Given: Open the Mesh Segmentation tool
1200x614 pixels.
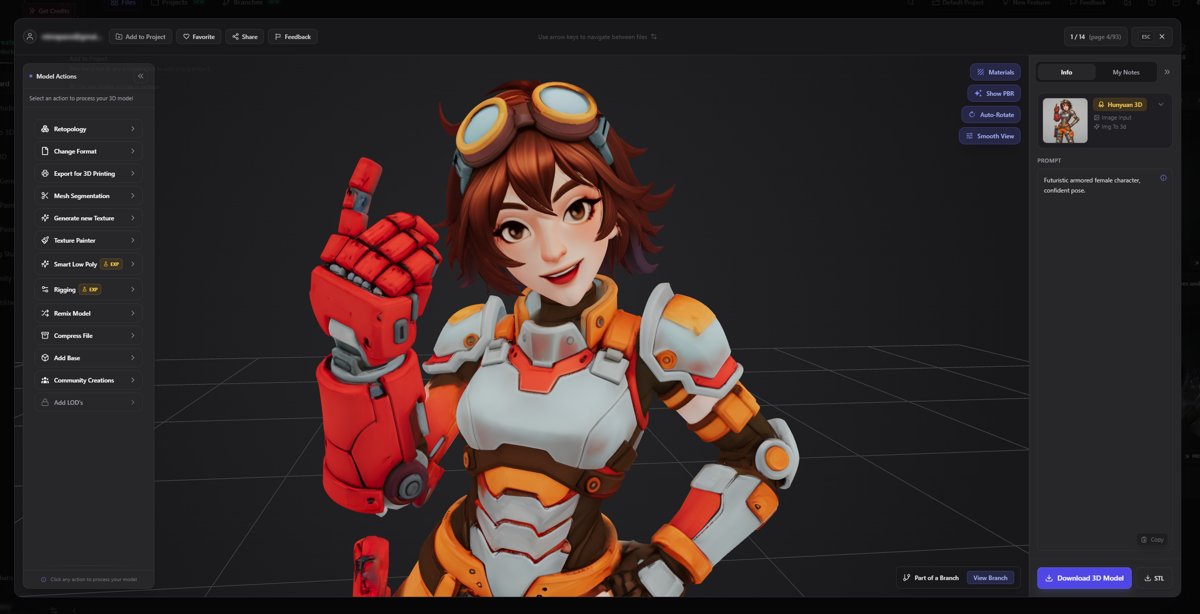Looking at the screenshot, I should pos(87,195).
